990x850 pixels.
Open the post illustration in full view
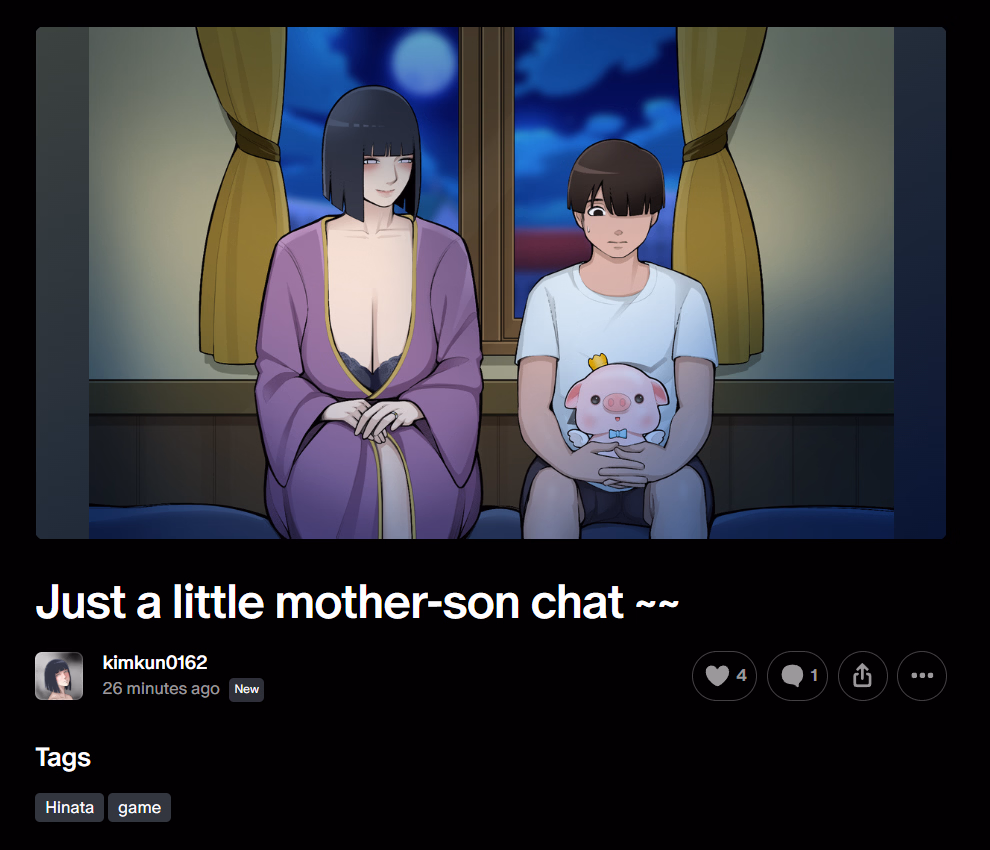[491, 283]
